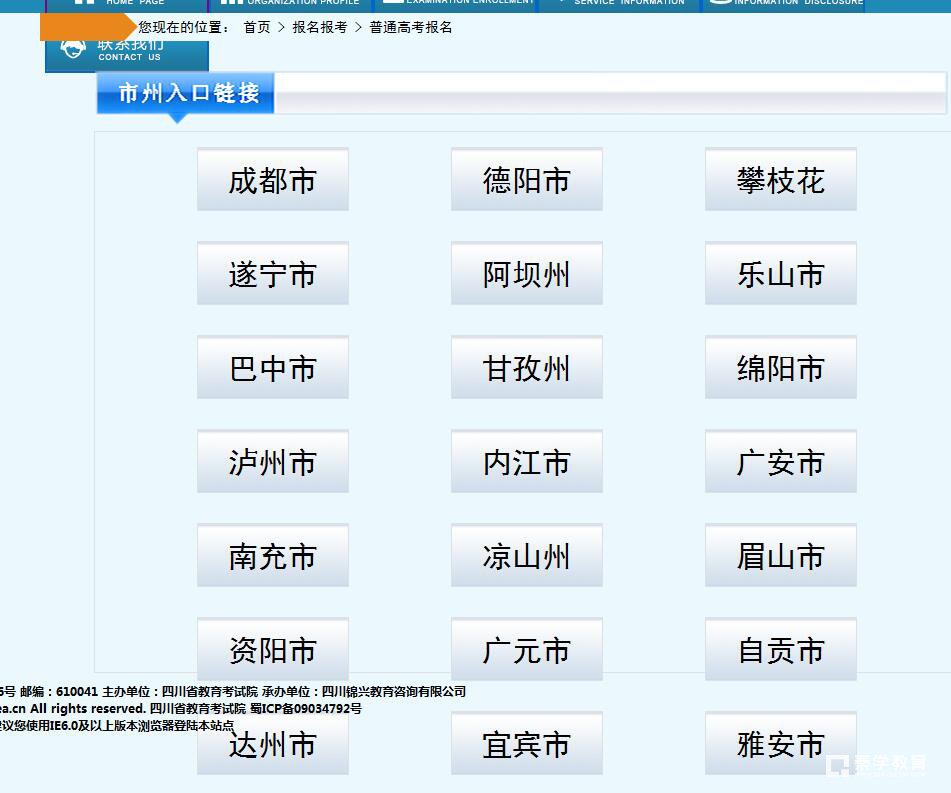Viewport: 951px width, 793px height.
Task: Open the 雅安市 city button
Action: pos(781,744)
